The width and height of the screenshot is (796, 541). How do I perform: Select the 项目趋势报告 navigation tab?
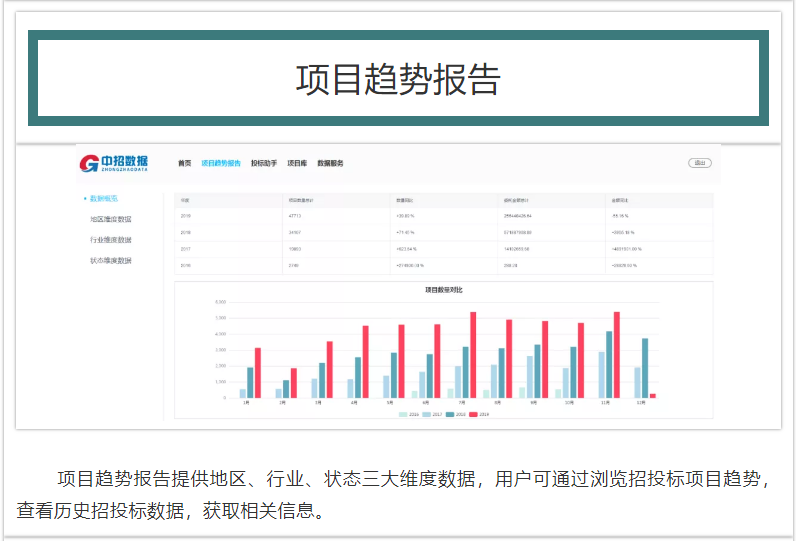pyautogui.click(x=220, y=163)
